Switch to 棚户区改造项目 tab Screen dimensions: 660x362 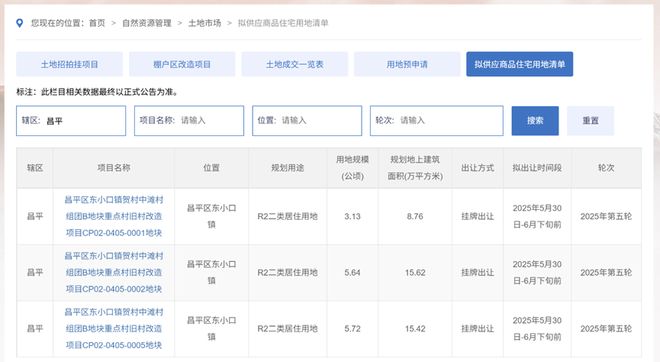pyautogui.click(x=182, y=64)
